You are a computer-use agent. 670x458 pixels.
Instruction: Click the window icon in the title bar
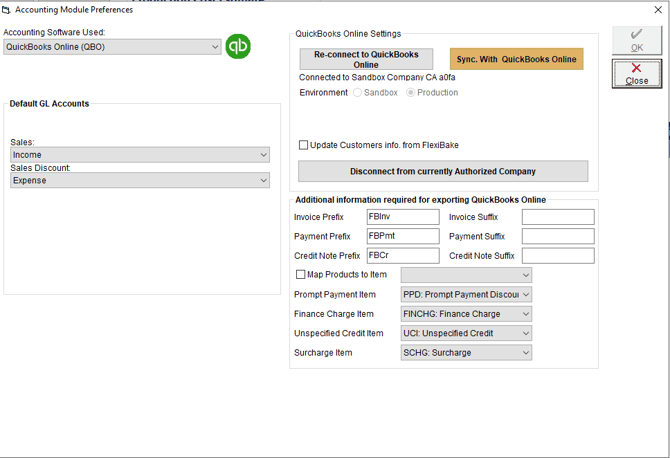6,10
